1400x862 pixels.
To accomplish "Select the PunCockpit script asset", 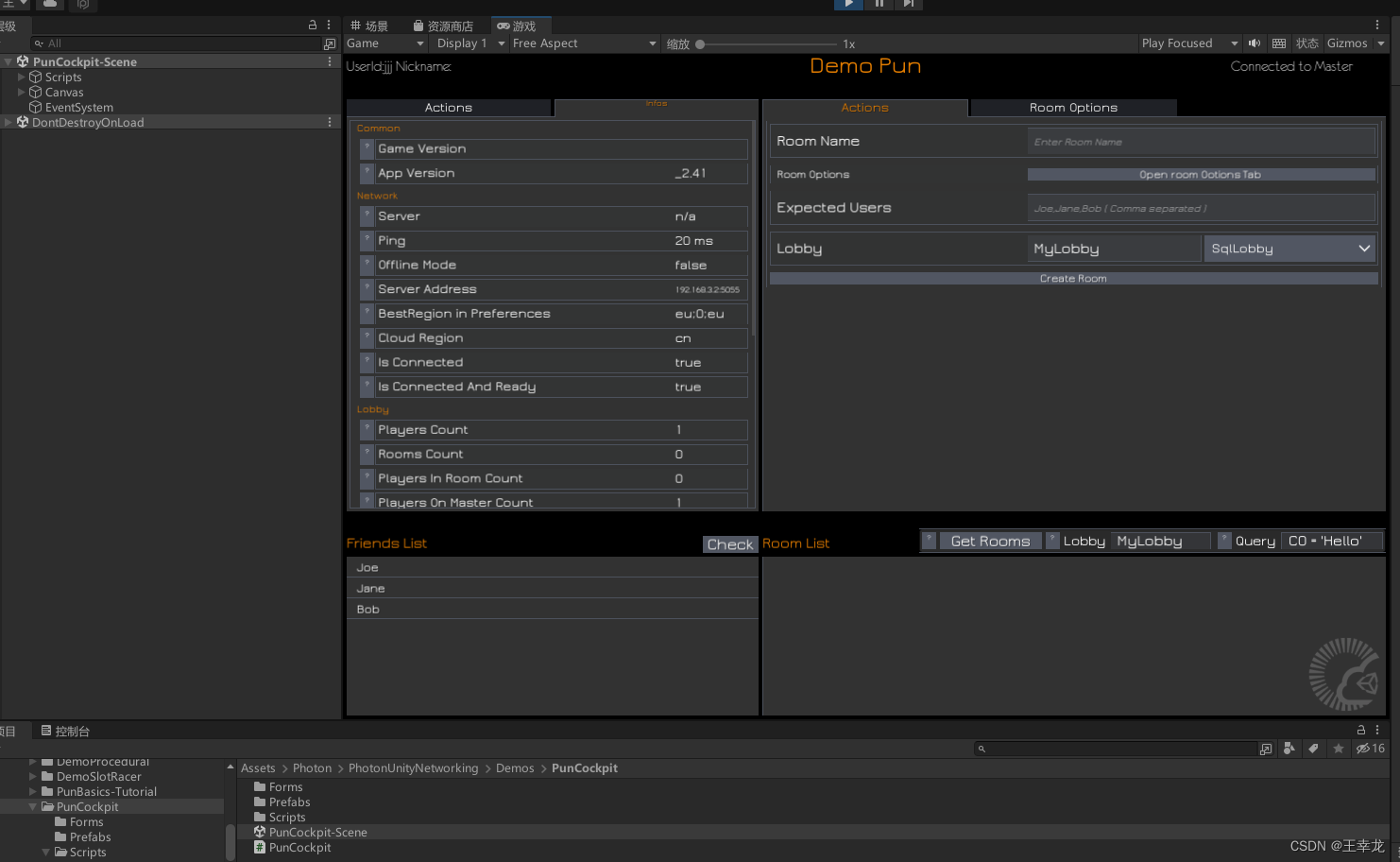I will coord(293,848).
